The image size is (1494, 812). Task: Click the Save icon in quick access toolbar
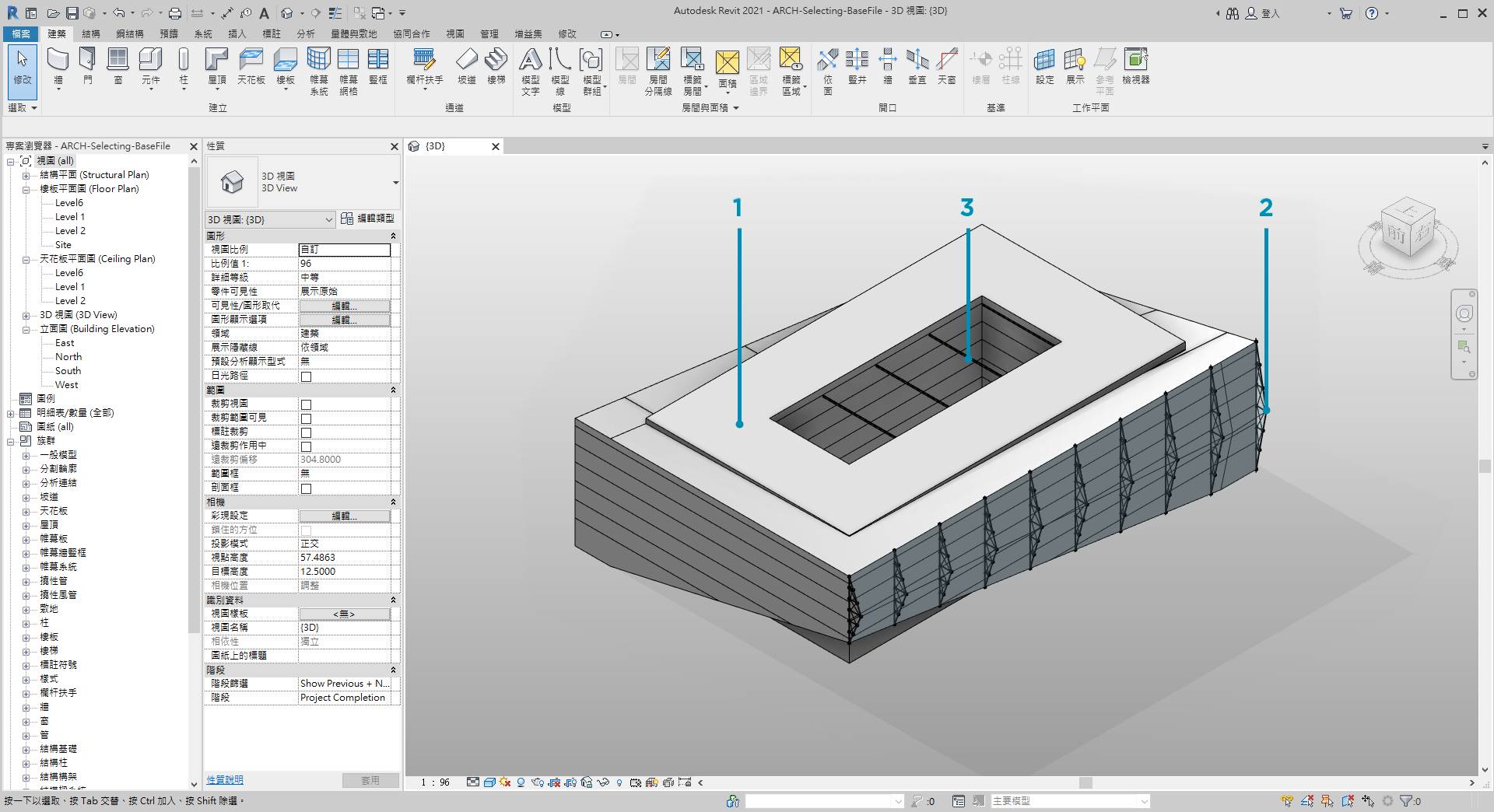click(72, 13)
